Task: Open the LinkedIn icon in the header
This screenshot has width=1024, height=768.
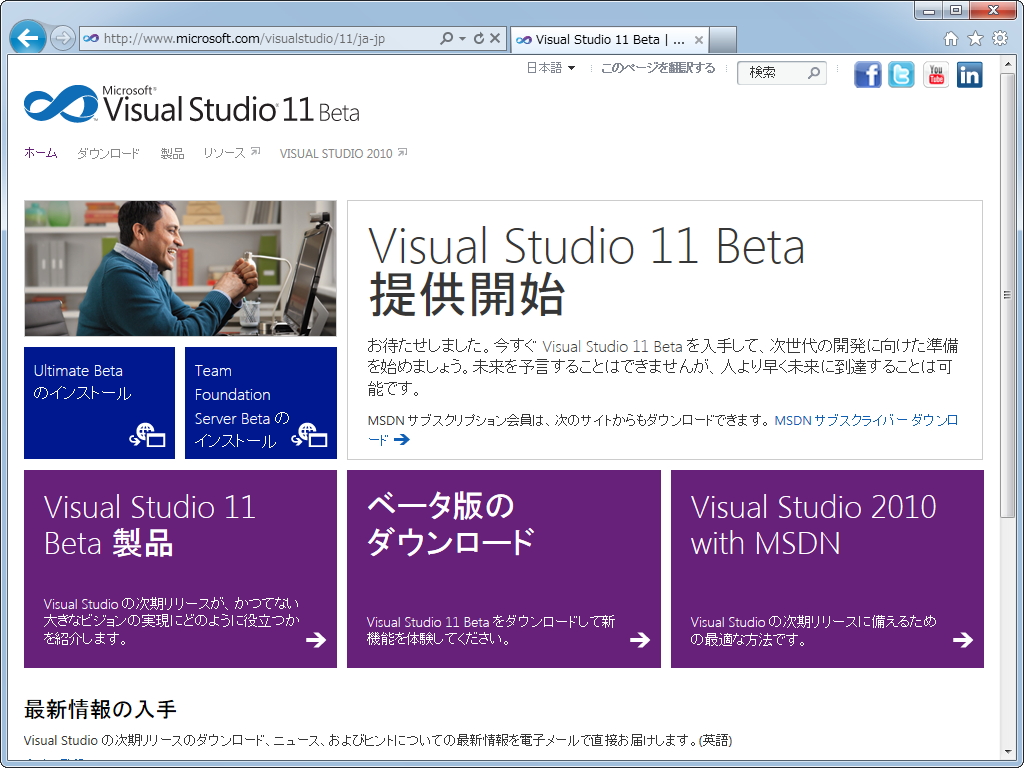Action: tap(969, 74)
